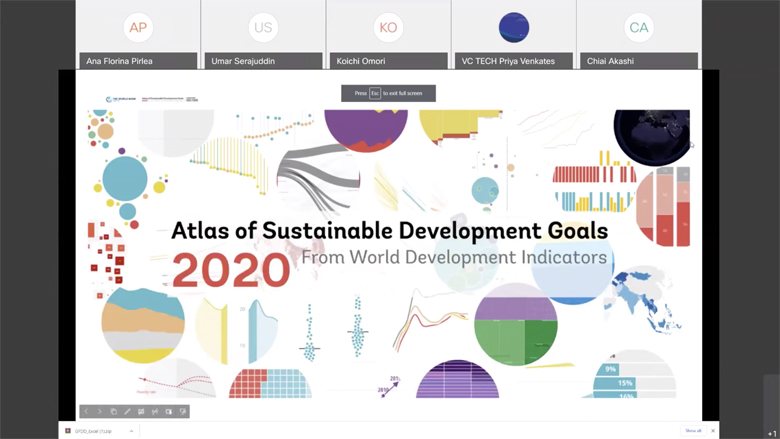
Task: Close the downloads bar
Action: [x=713, y=431]
